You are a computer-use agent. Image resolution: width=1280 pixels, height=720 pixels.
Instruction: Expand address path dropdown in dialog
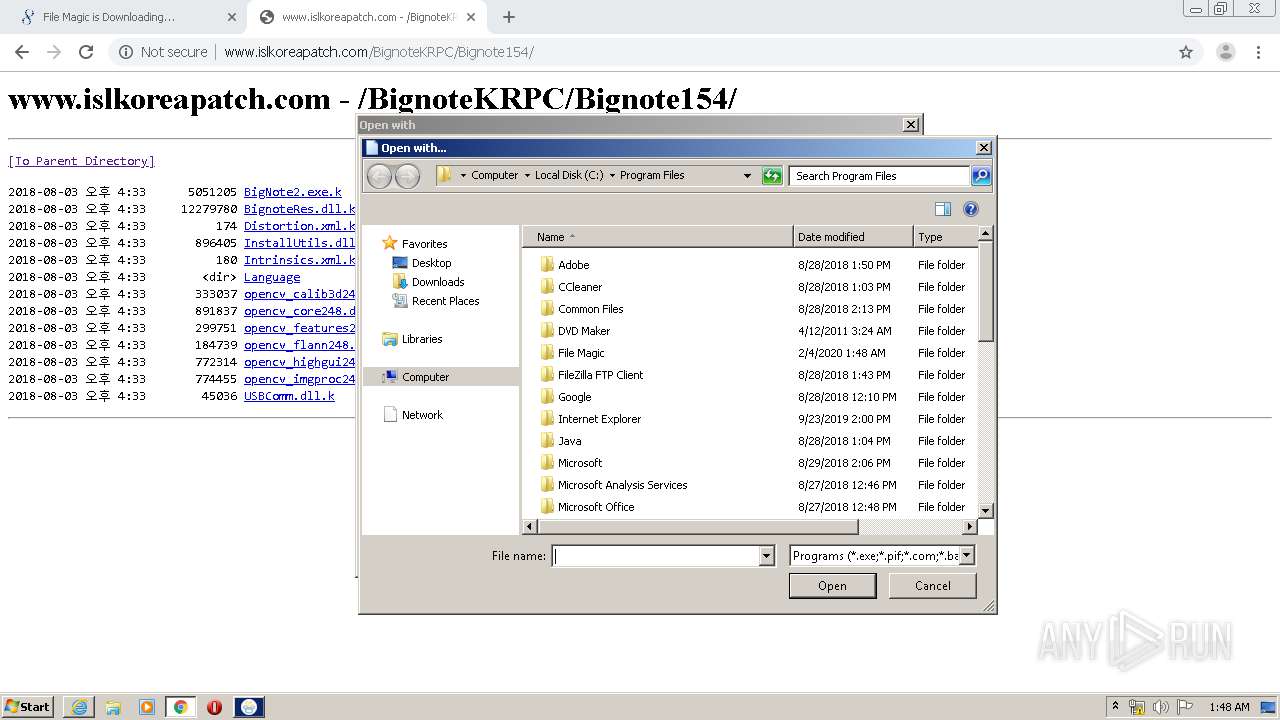point(747,176)
